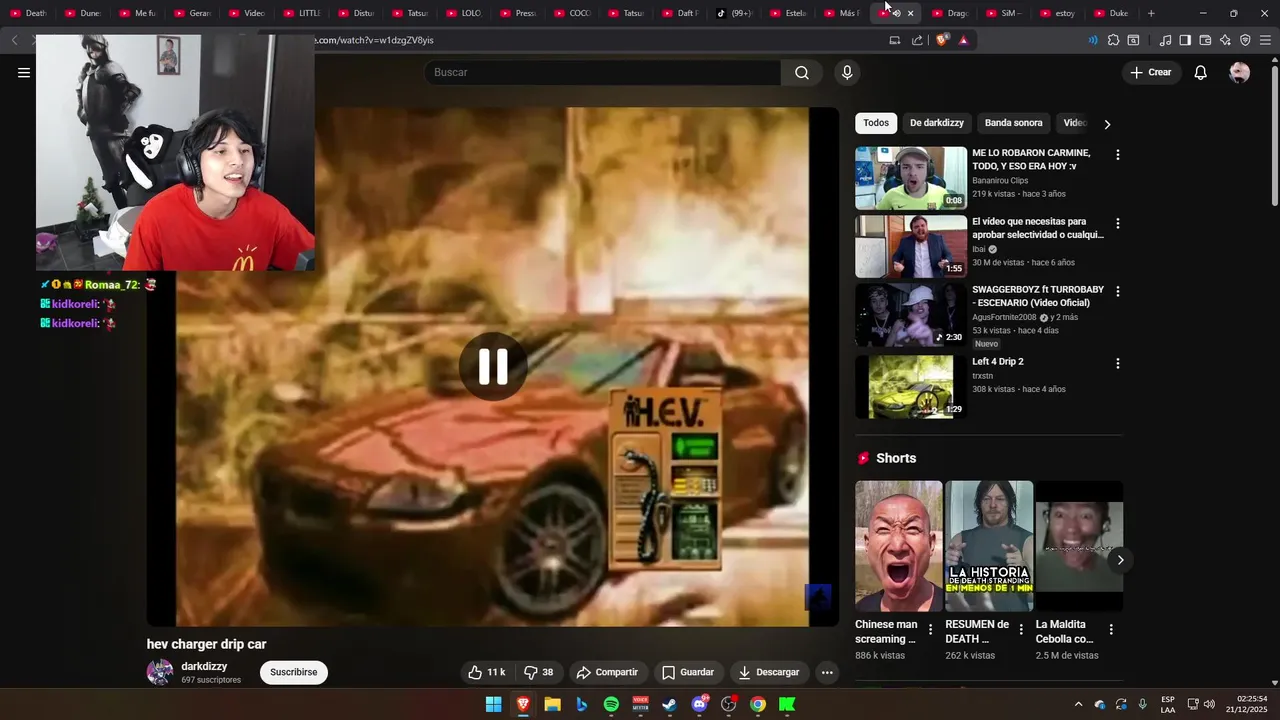
Task: Open the Crear create menu
Action: (x=1150, y=72)
